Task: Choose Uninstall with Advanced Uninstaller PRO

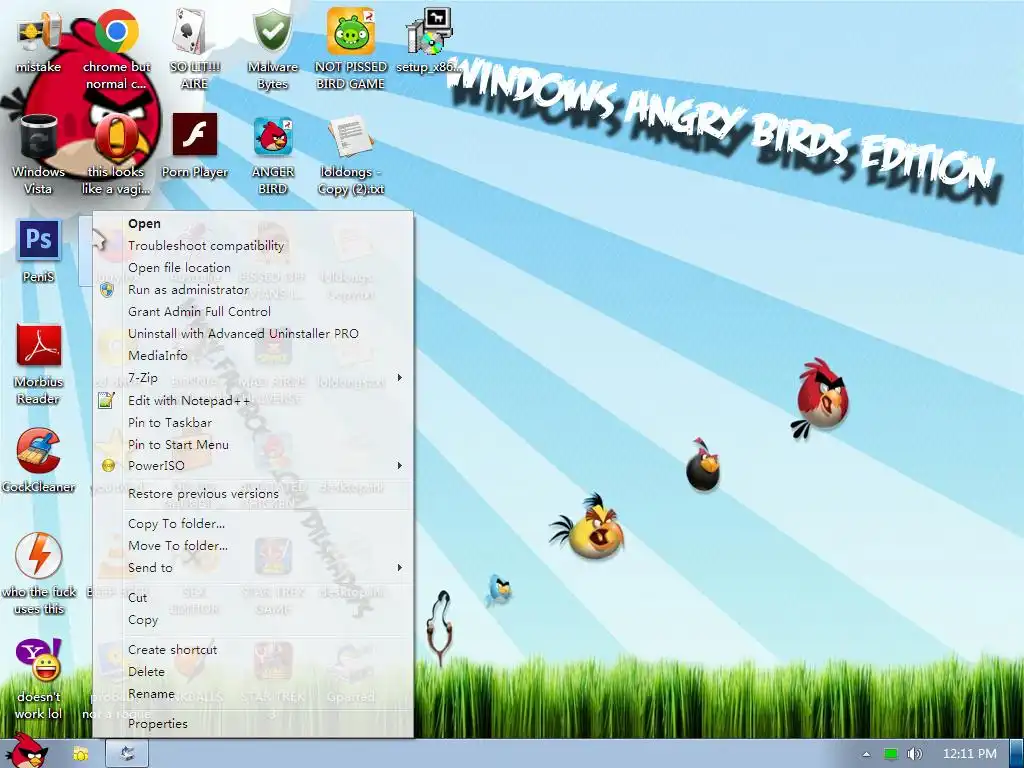Action: pos(253,334)
